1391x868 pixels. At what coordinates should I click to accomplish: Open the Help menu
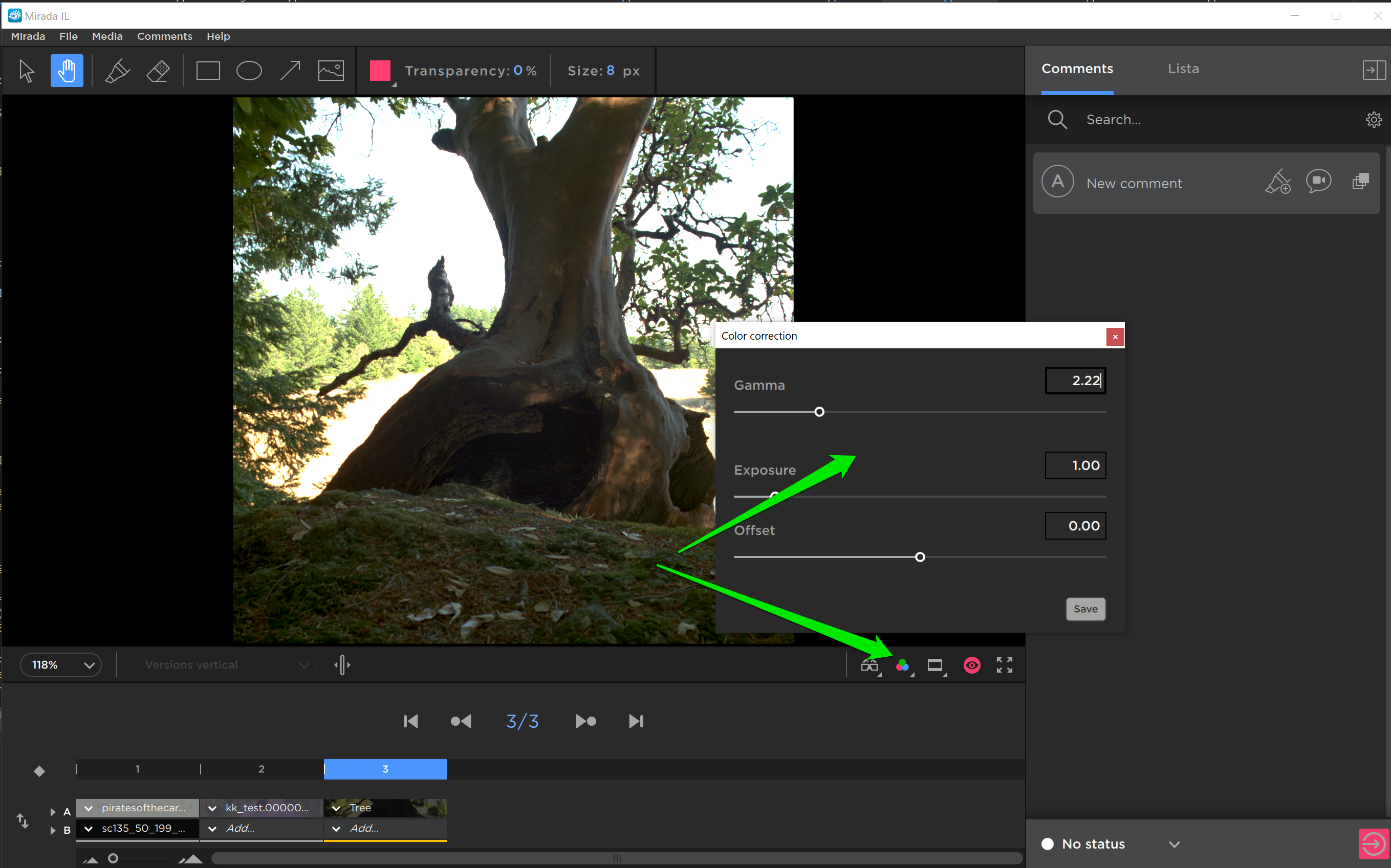pos(218,36)
